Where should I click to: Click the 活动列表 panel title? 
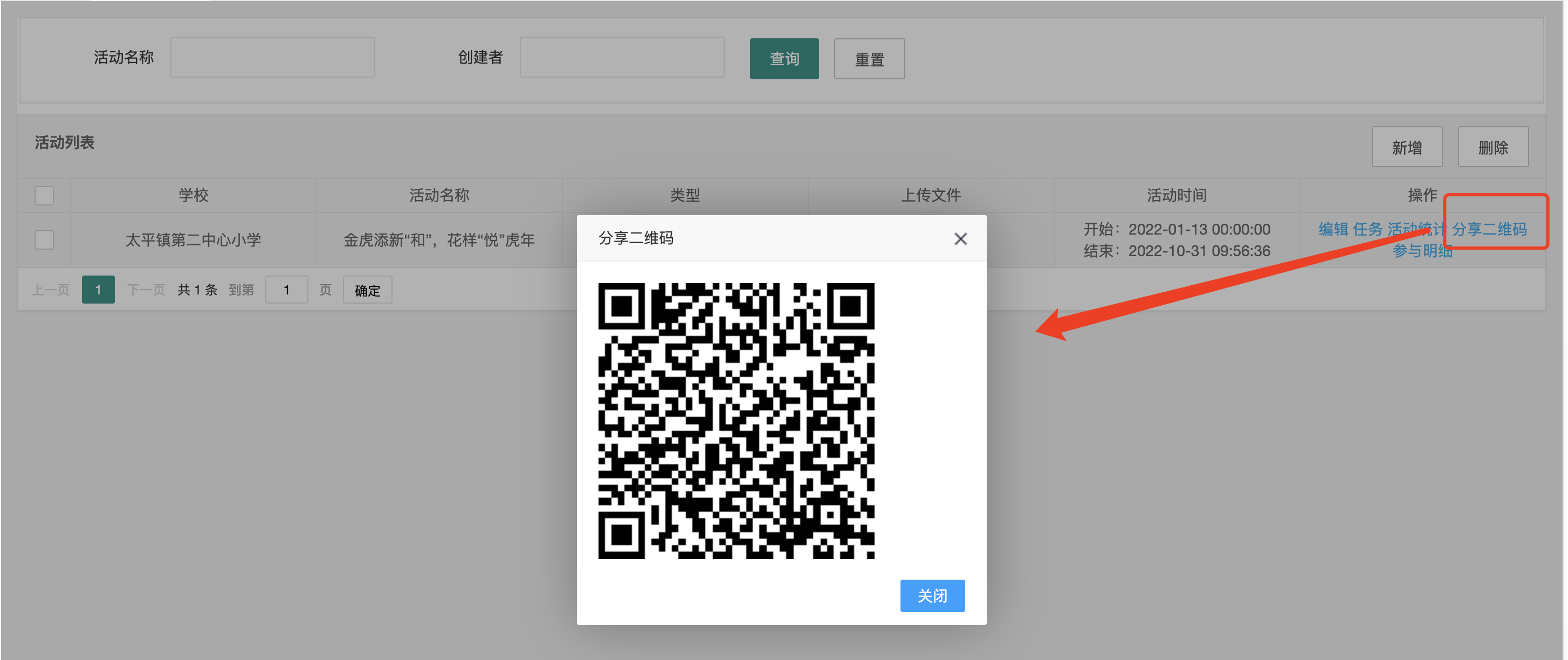click(64, 142)
